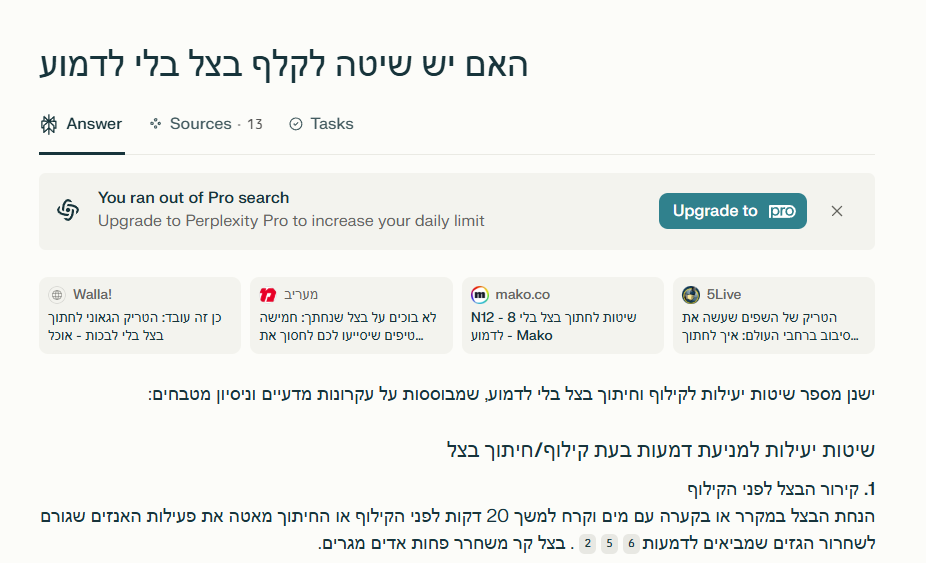Click the 5Live favicon icon
This screenshot has width=926, height=563.
coord(690,295)
